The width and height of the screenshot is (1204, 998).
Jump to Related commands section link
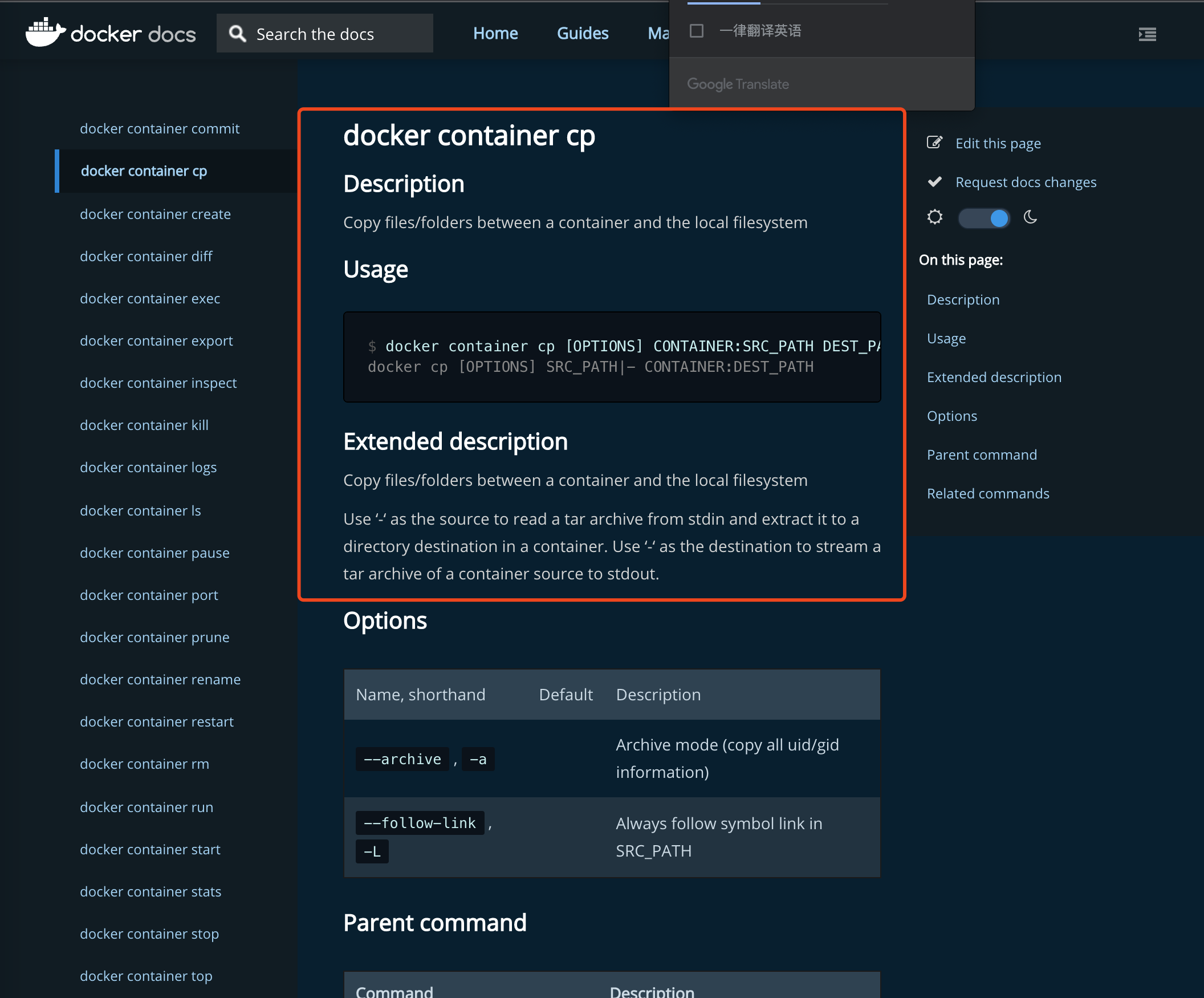pos(987,494)
